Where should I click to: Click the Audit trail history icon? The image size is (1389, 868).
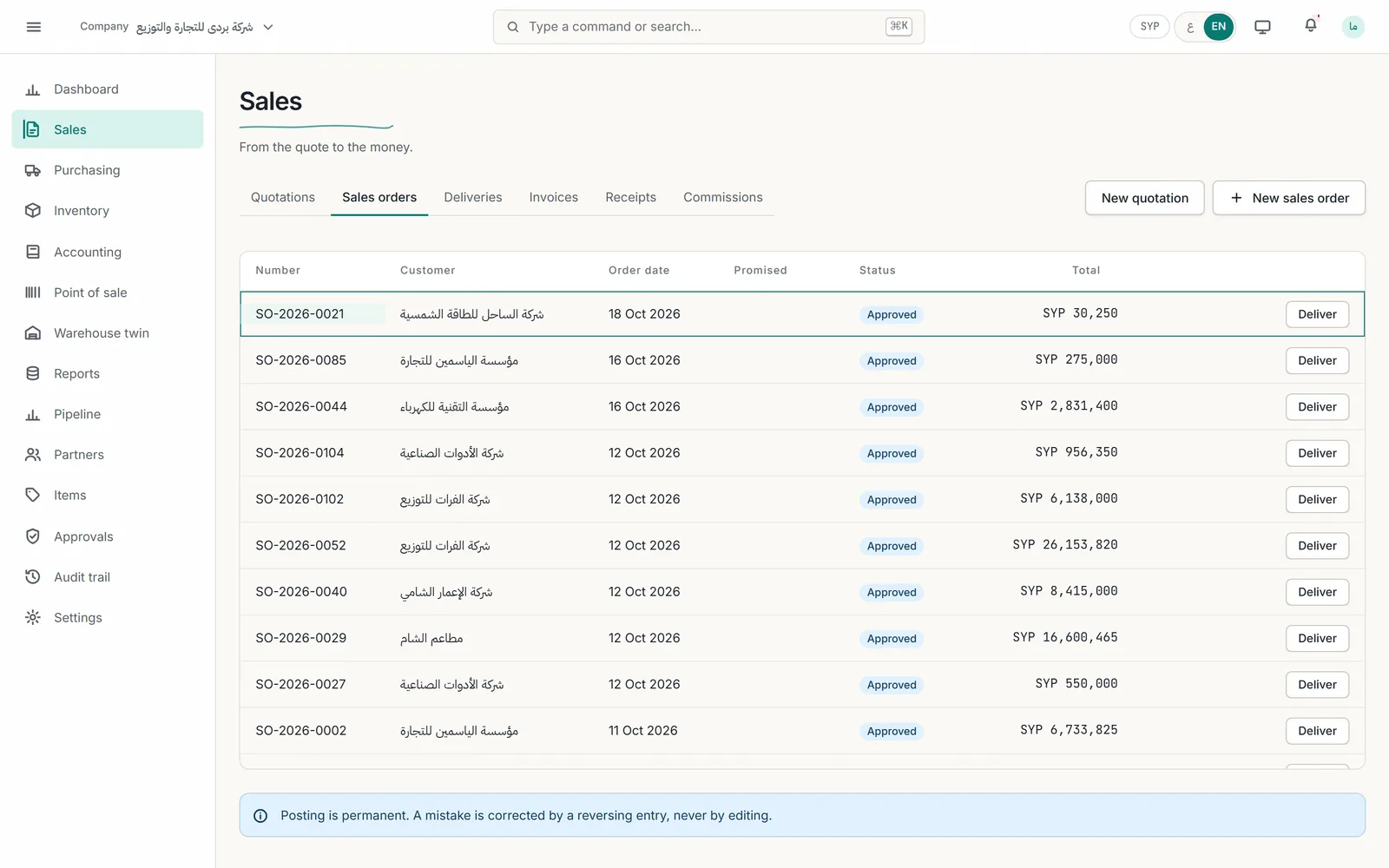(x=33, y=577)
